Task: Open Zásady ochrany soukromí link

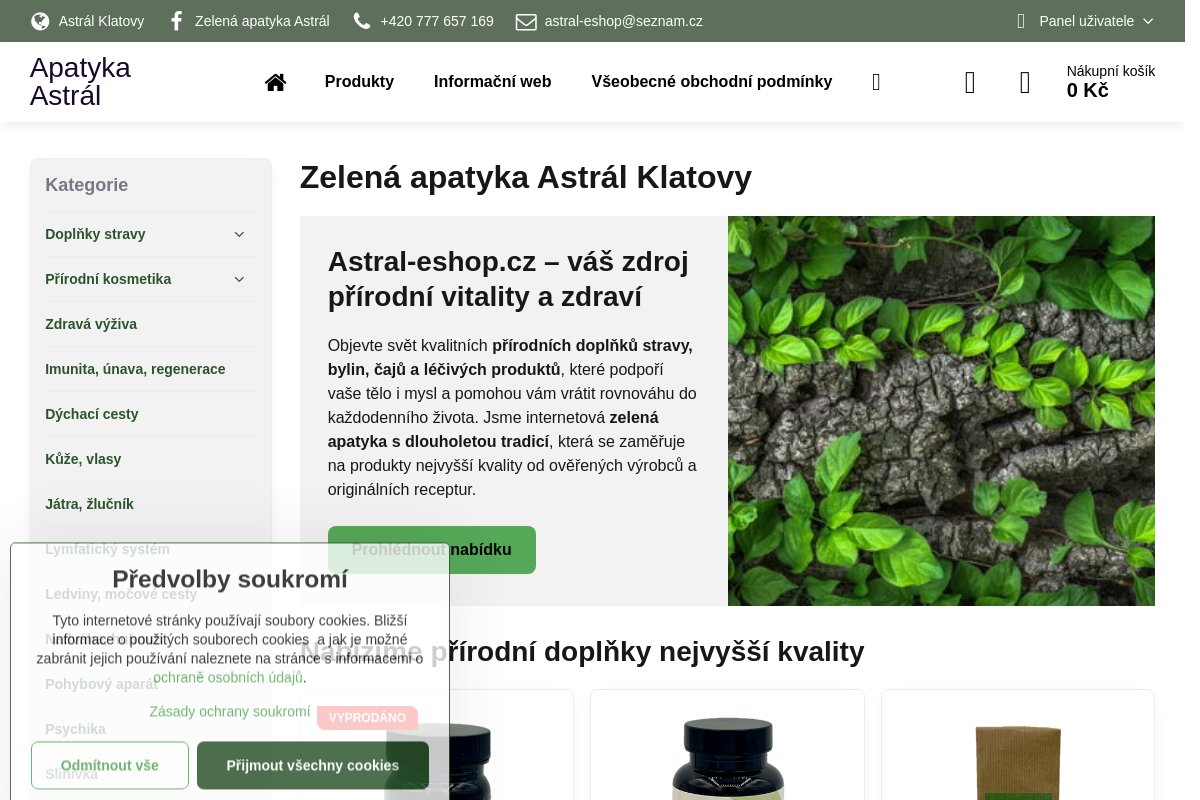Action: coord(230,712)
